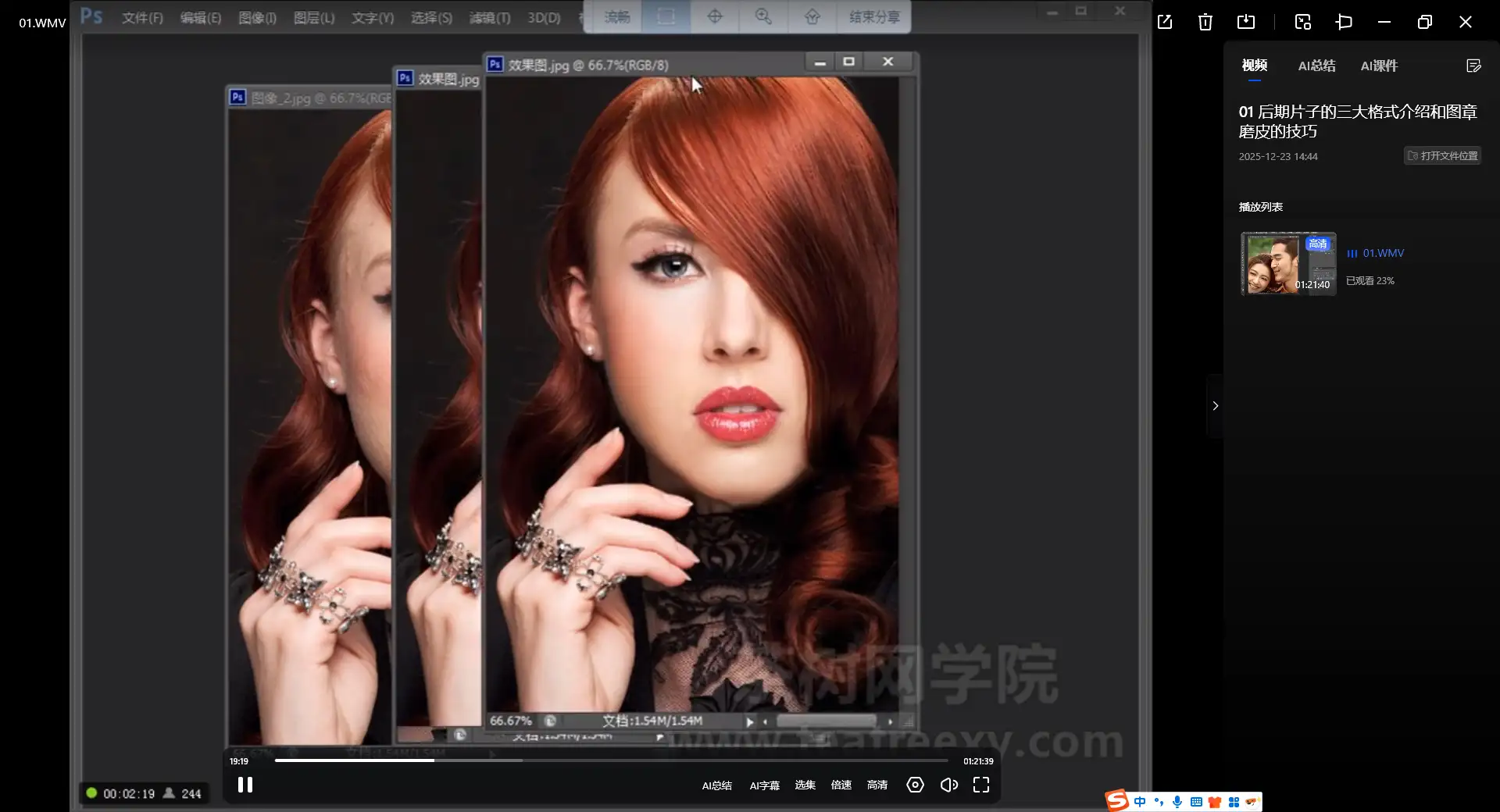1500x812 pixels.
Task: Click the crosshair icon in share toolbar
Action: tap(714, 16)
